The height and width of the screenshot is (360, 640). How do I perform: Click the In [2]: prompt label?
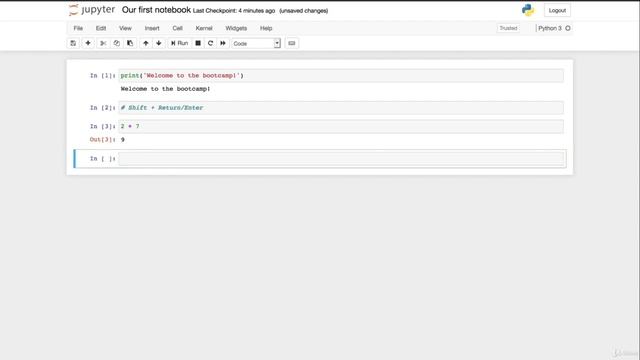point(102,108)
